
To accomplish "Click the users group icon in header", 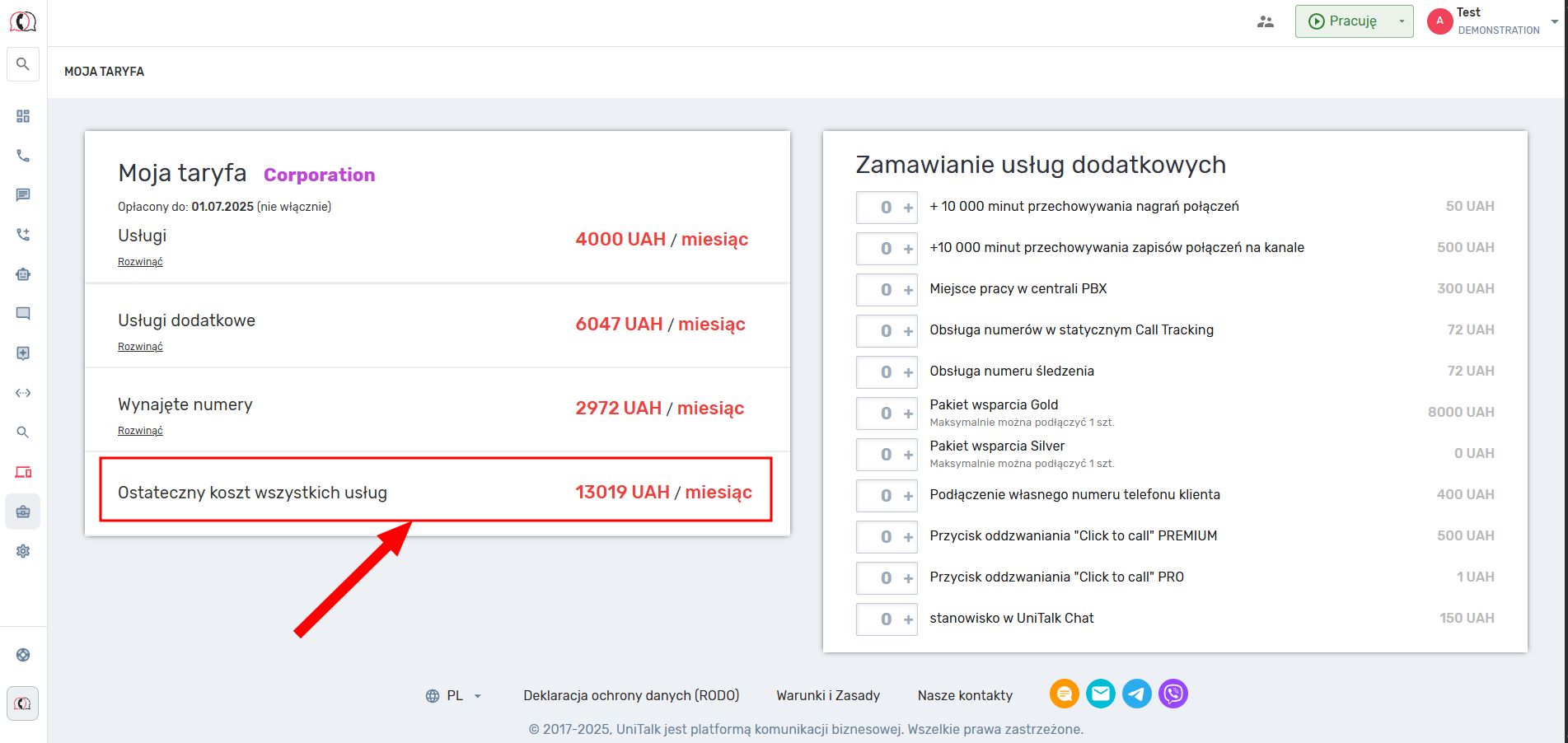I will pos(1266,21).
